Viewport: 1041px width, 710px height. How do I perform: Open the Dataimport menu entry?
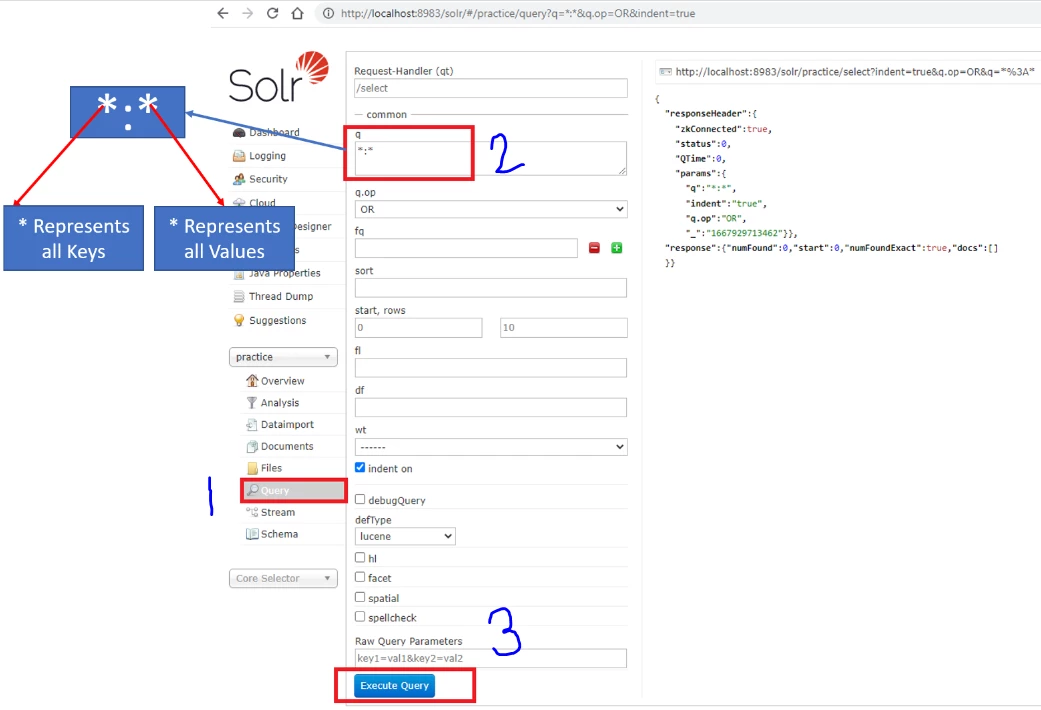coord(287,424)
